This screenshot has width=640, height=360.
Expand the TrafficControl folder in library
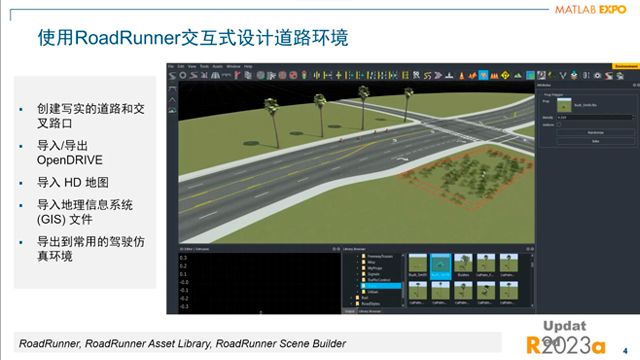[x=357, y=280]
